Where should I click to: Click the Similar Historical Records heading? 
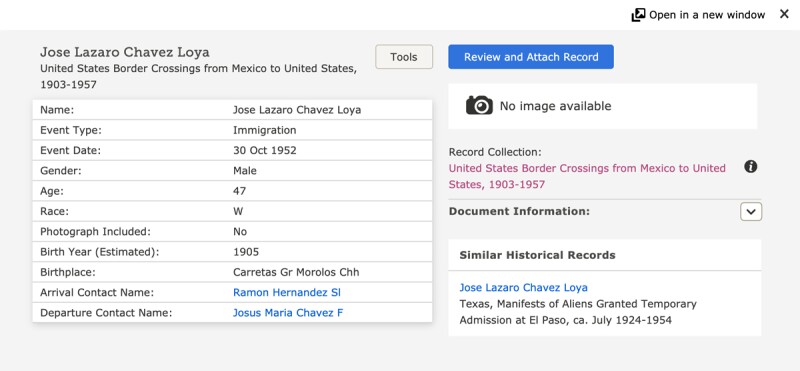[537, 255]
